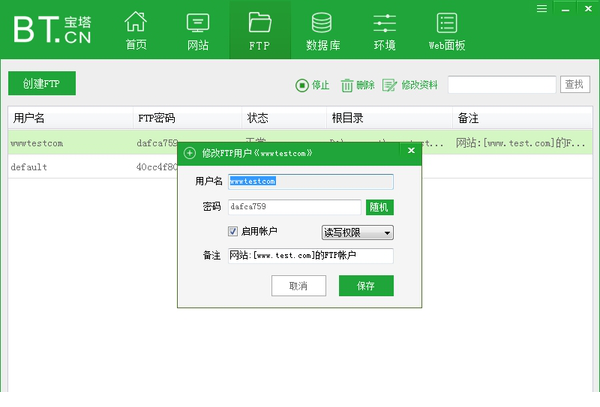The image size is (600, 407).
Task: Open the 数据库 database tab
Action: (323, 31)
